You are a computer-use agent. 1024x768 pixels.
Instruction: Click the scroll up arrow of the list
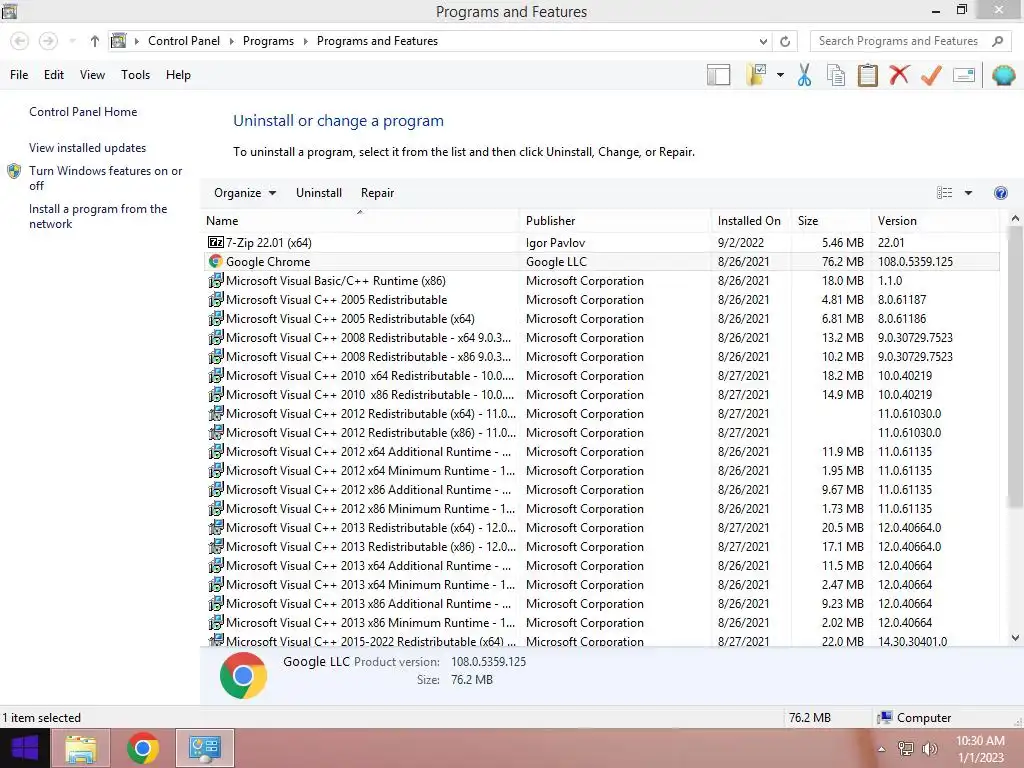pos(1015,219)
